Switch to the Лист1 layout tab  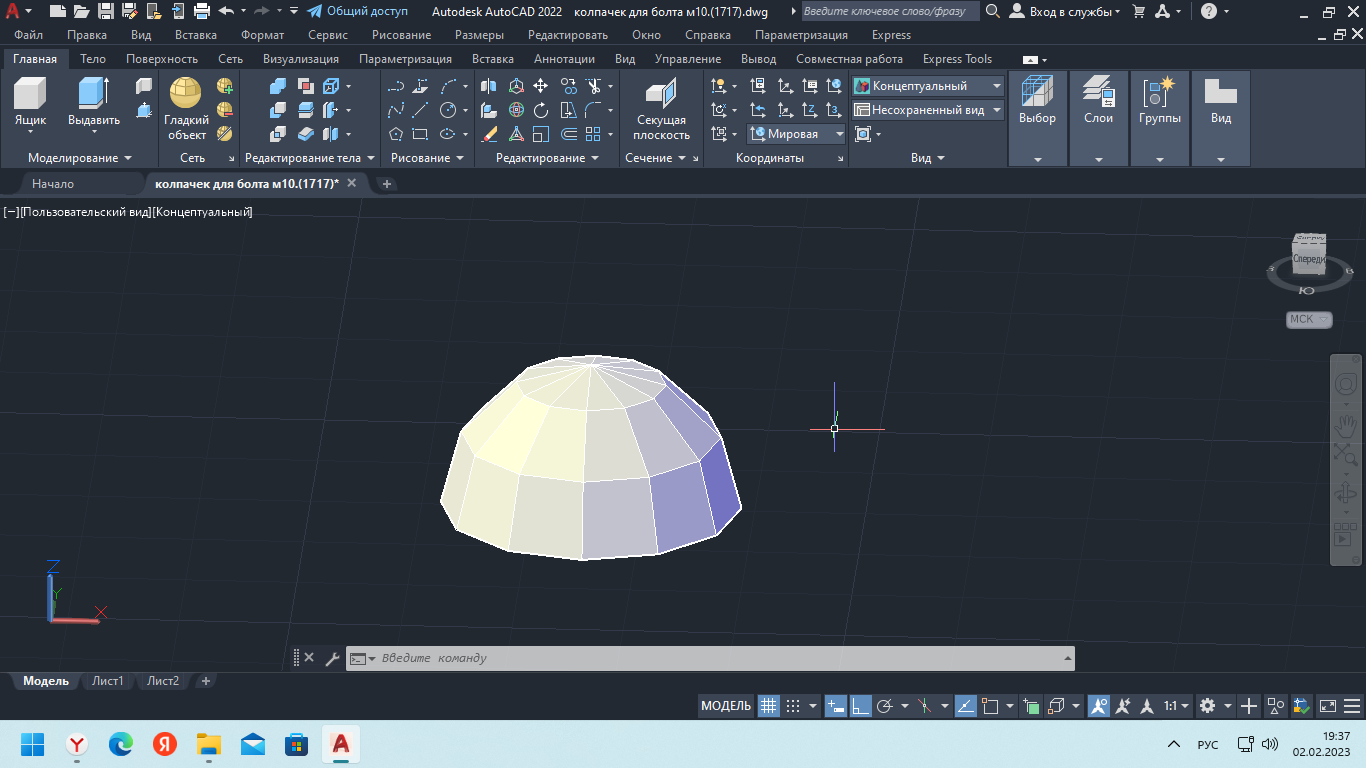click(108, 681)
